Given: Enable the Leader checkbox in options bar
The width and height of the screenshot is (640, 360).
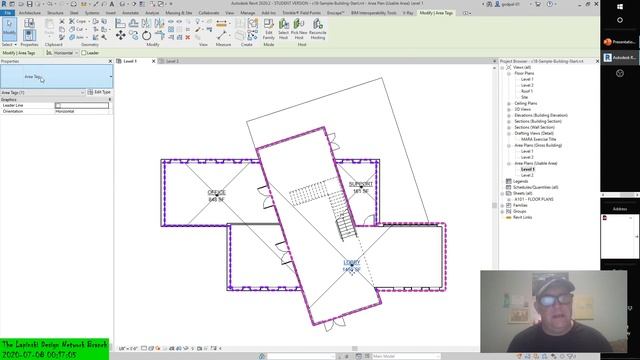Looking at the screenshot, I should click(x=84, y=53).
